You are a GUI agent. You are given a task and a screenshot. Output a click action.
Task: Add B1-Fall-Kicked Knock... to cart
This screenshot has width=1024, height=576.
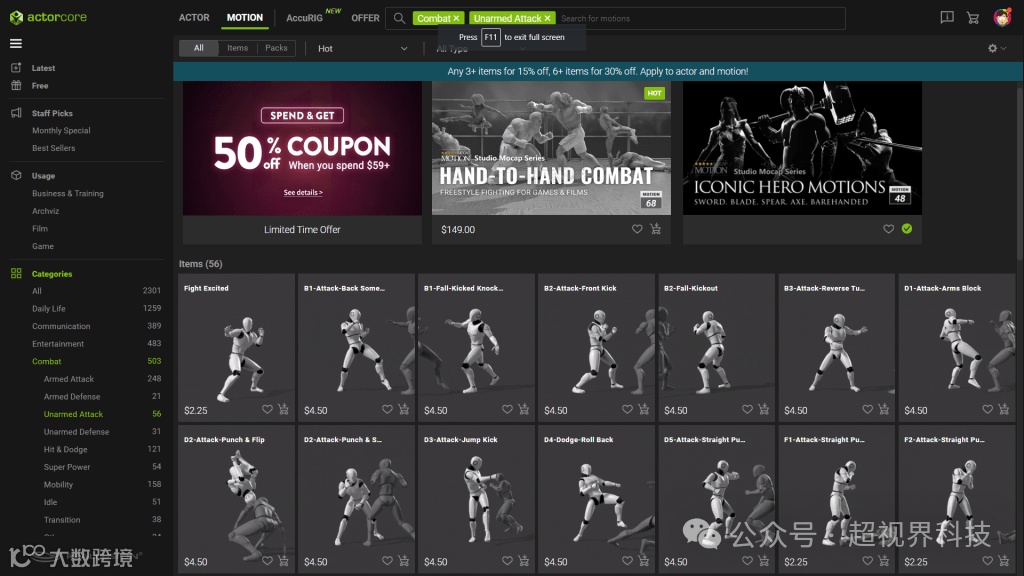[524, 409]
